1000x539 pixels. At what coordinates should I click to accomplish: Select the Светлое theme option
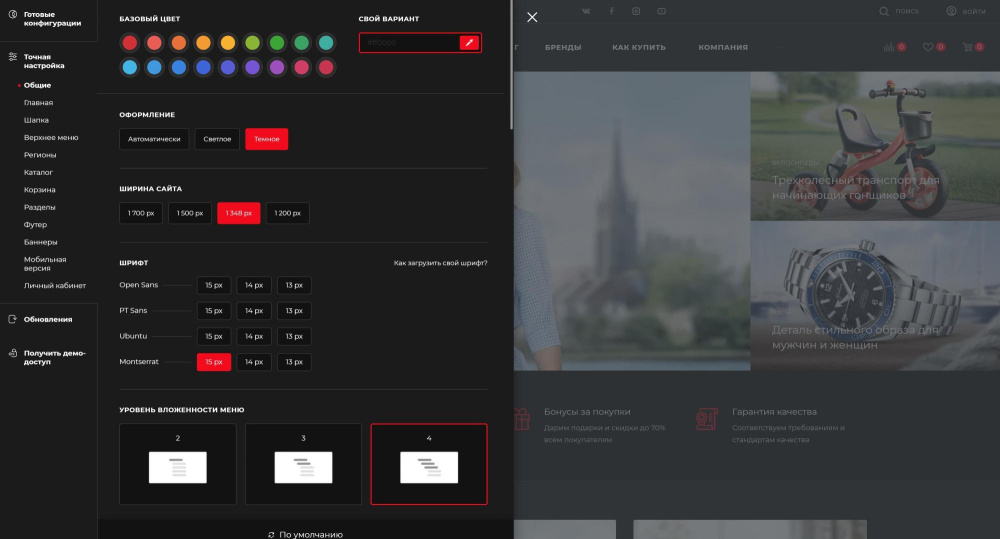click(x=217, y=139)
